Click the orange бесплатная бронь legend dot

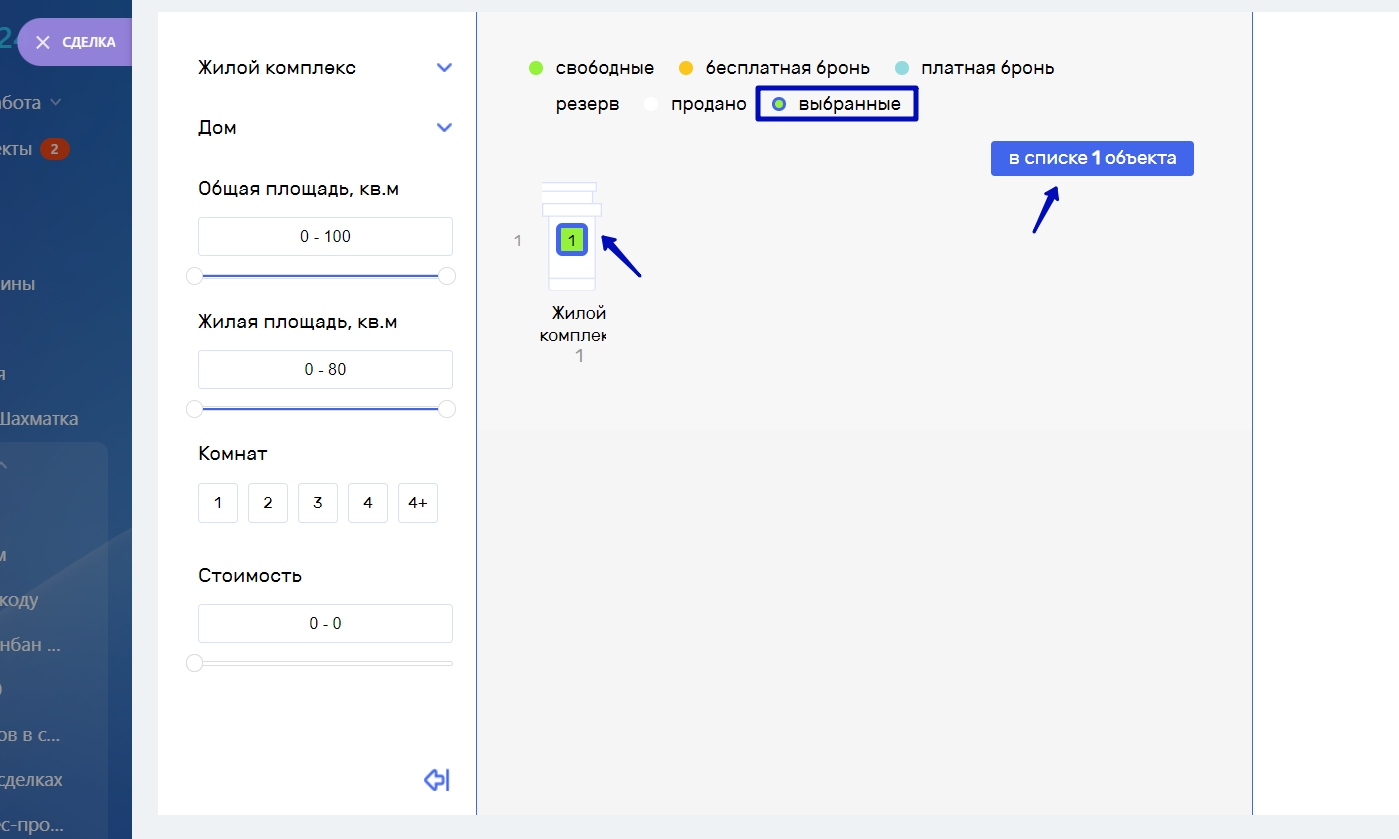point(686,68)
